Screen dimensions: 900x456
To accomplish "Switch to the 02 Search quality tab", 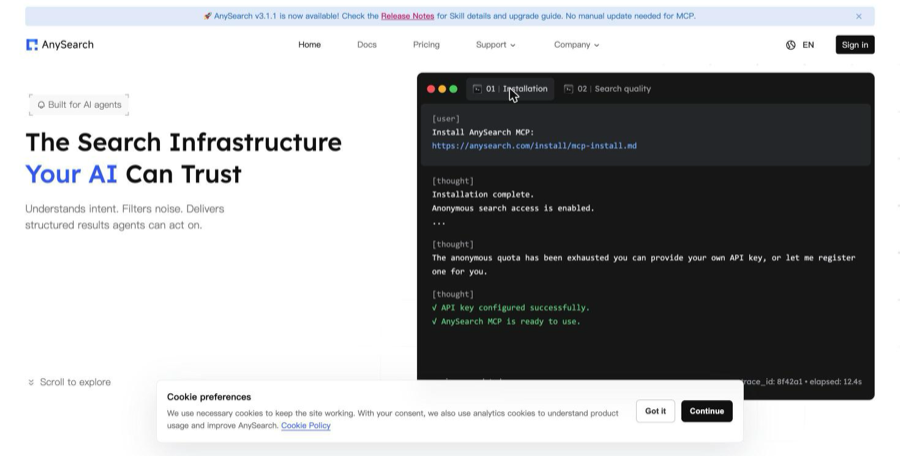I will [x=607, y=89].
